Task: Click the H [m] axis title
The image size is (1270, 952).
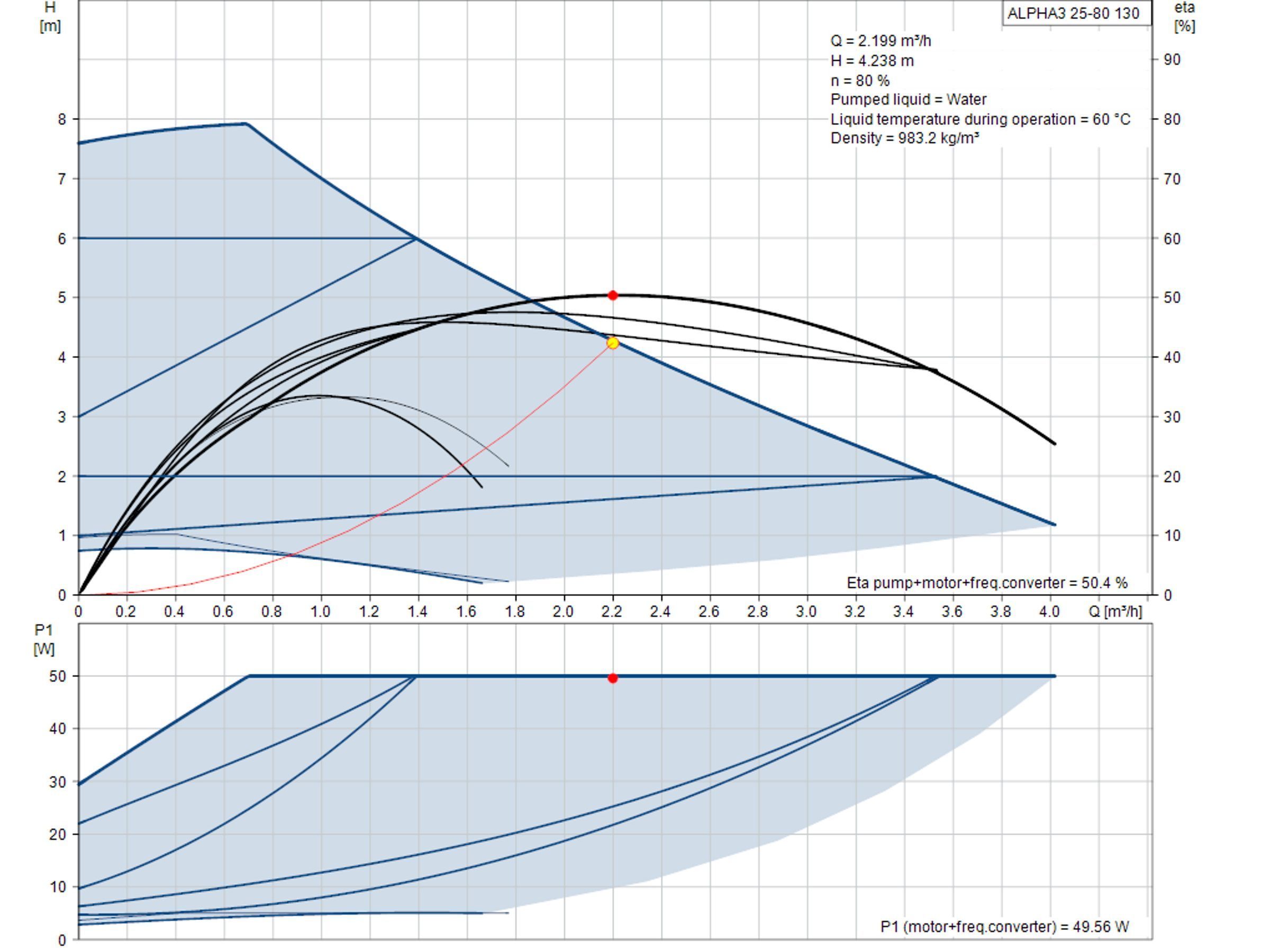Action: click(x=50, y=16)
